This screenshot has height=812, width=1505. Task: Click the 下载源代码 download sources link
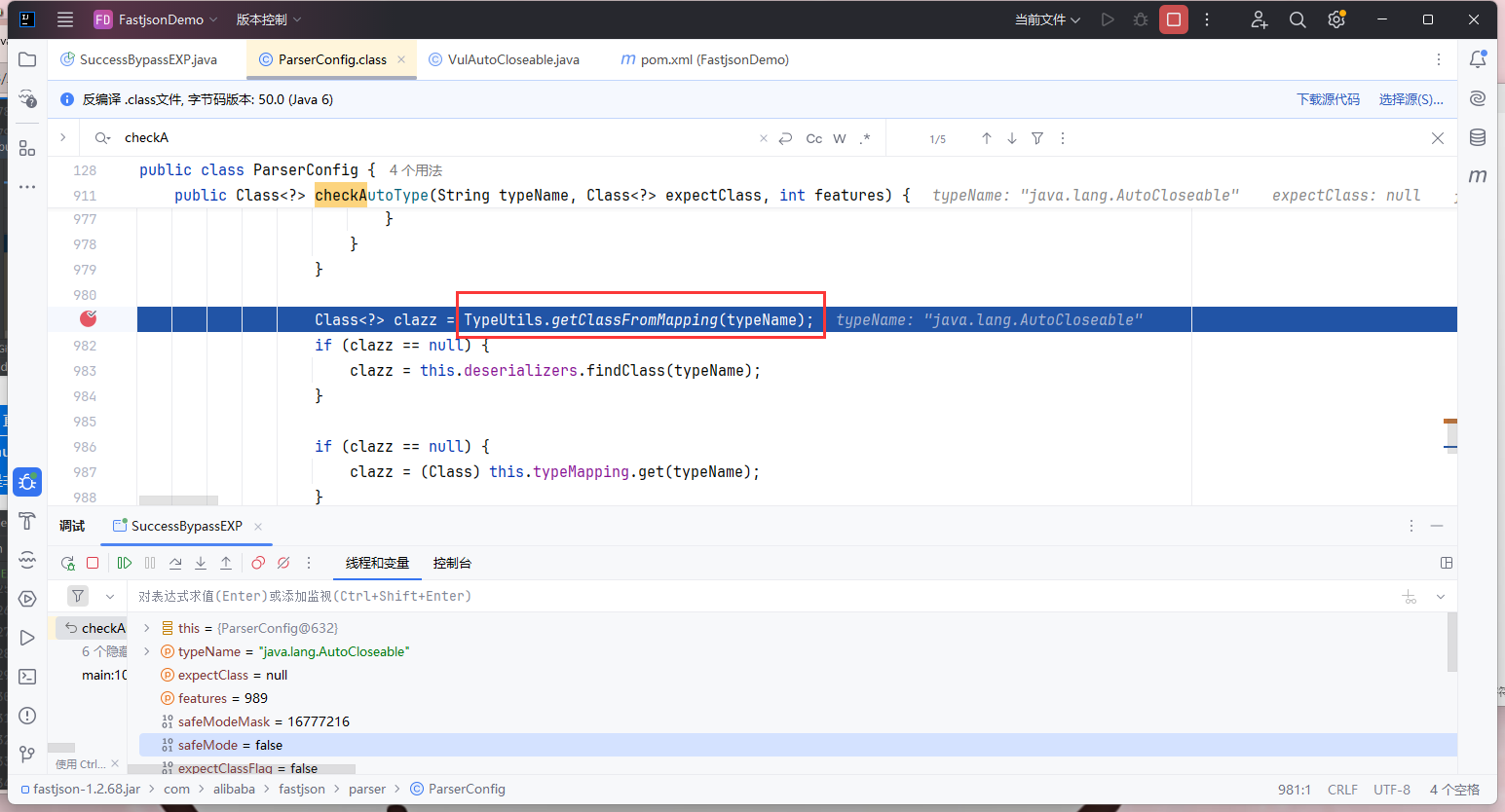[1328, 99]
